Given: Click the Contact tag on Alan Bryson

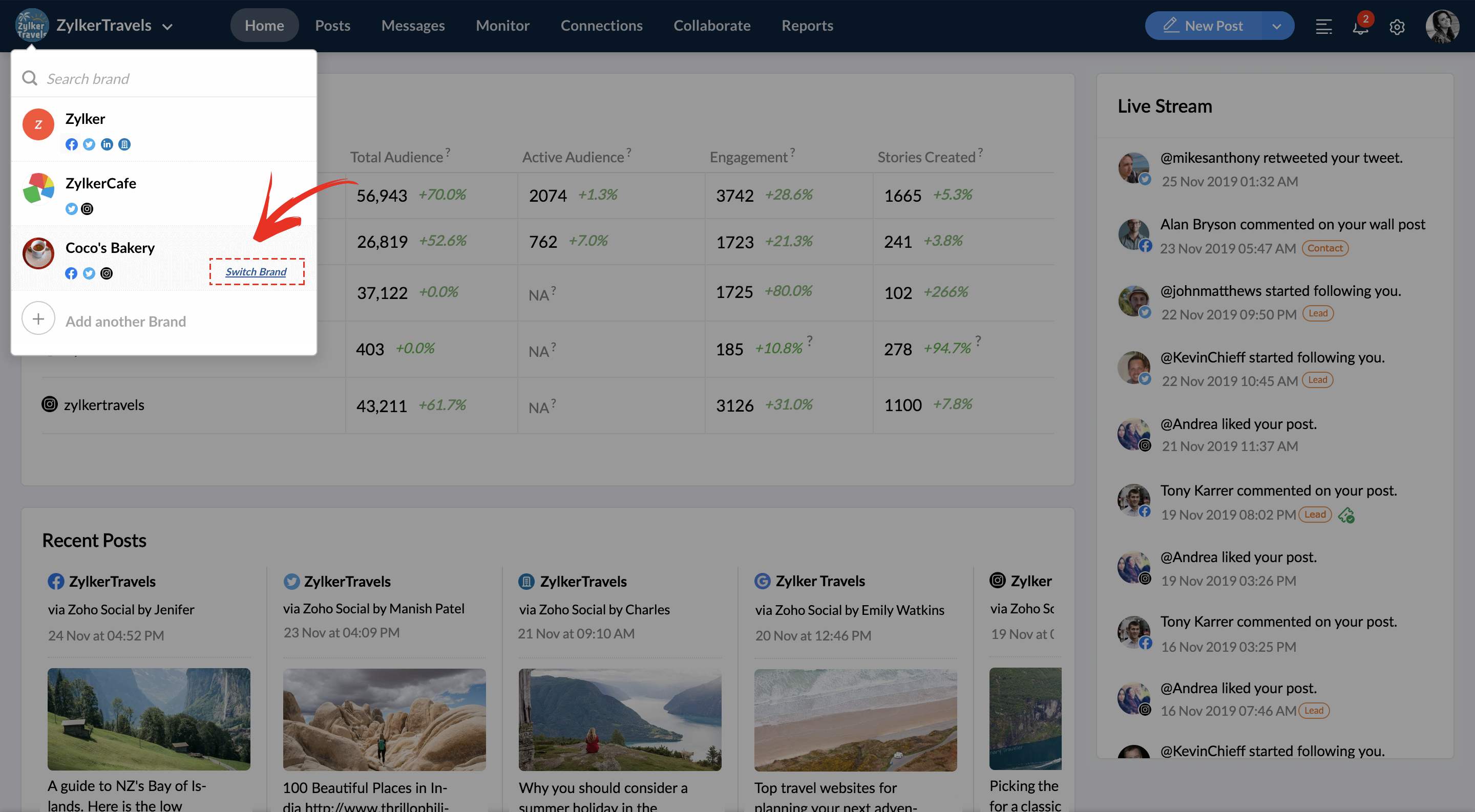Looking at the screenshot, I should [1324, 248].
